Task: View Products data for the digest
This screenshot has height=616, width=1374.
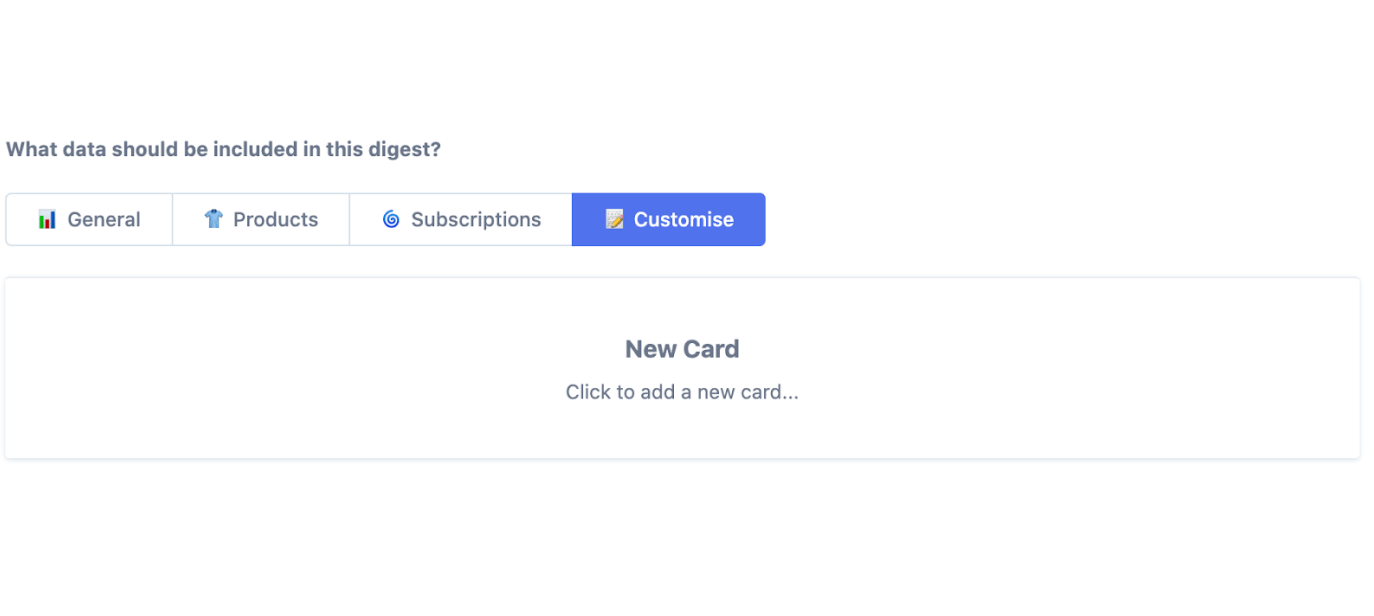Action: [261, 220]
